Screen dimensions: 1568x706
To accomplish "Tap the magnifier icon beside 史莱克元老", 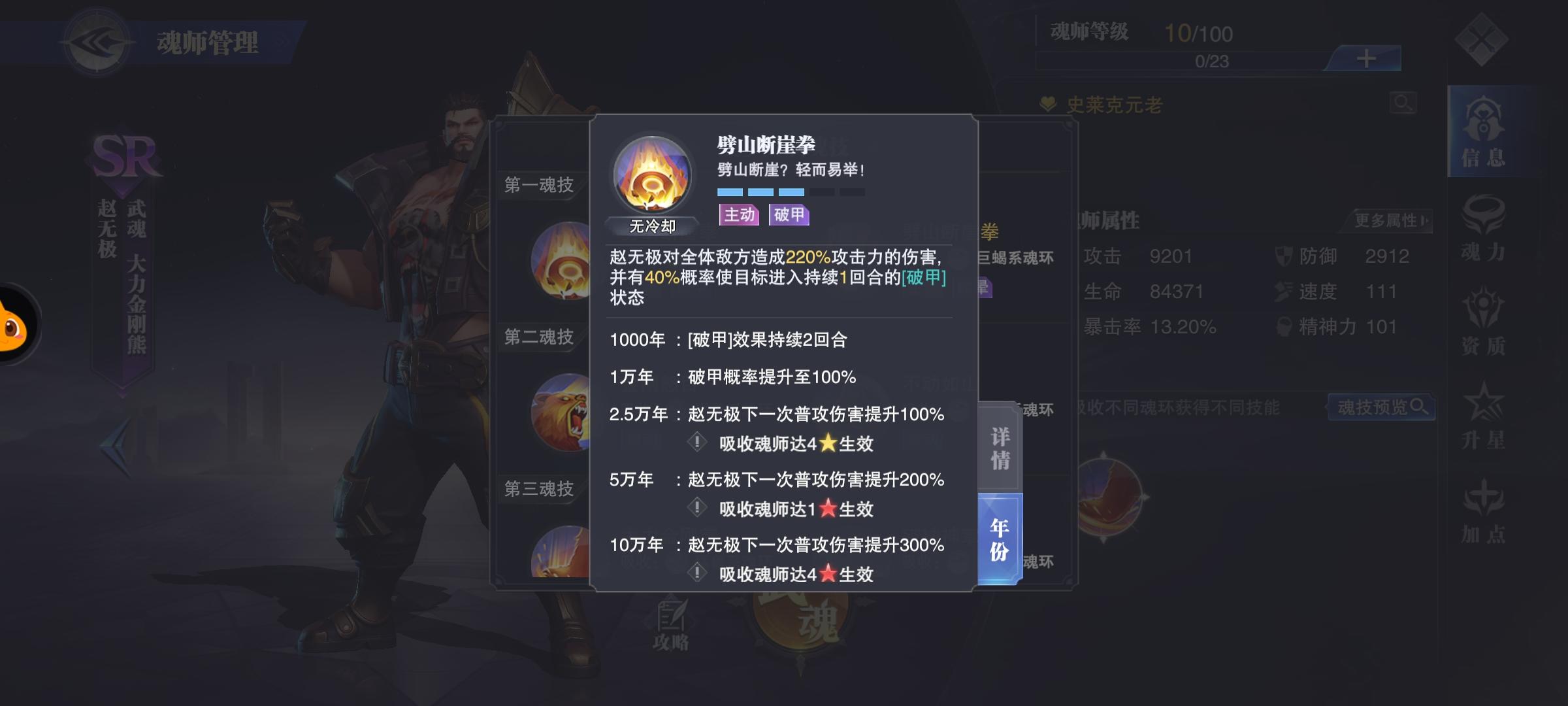I will pos(1403,103).
